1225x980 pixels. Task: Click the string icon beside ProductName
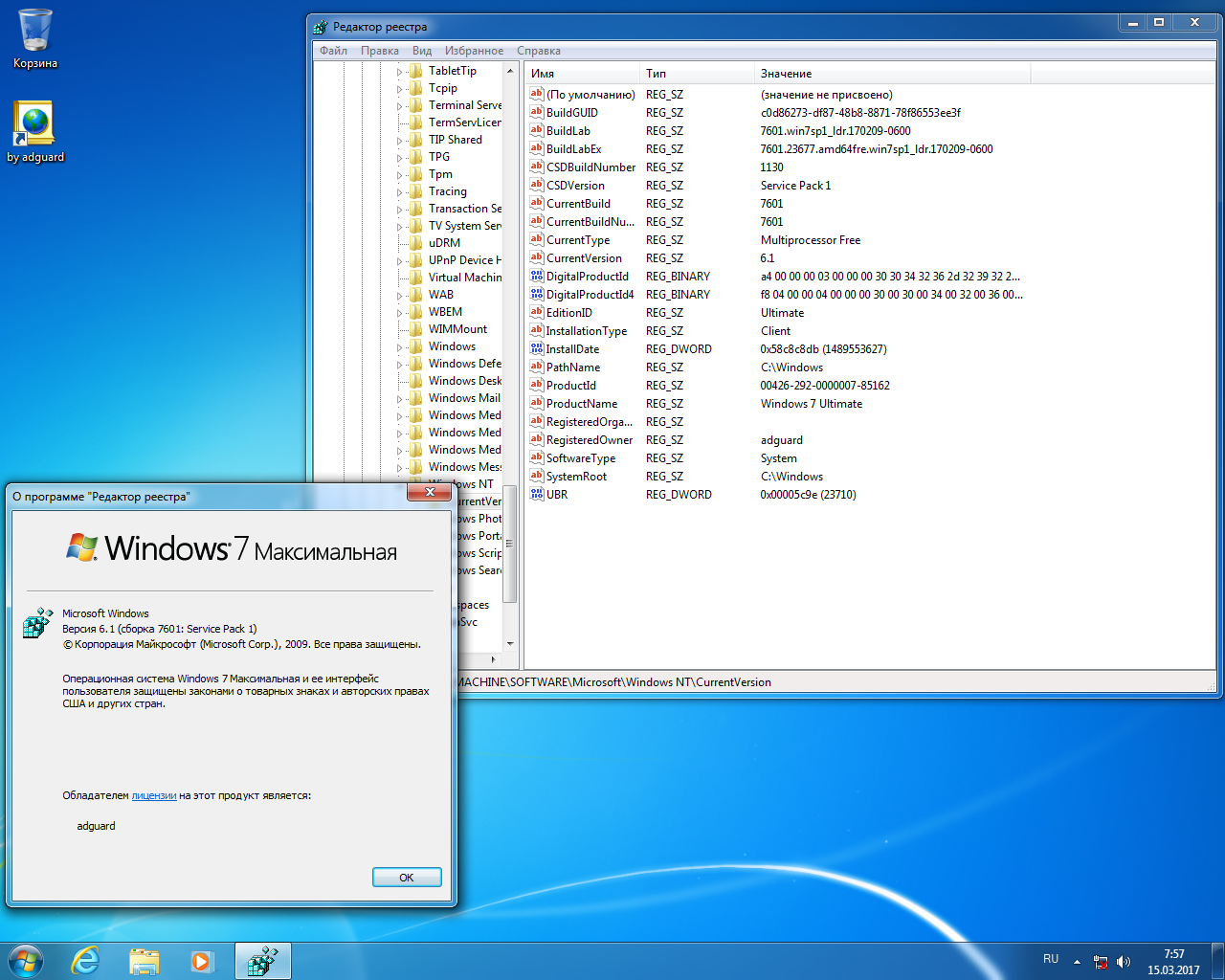[537, 403]
